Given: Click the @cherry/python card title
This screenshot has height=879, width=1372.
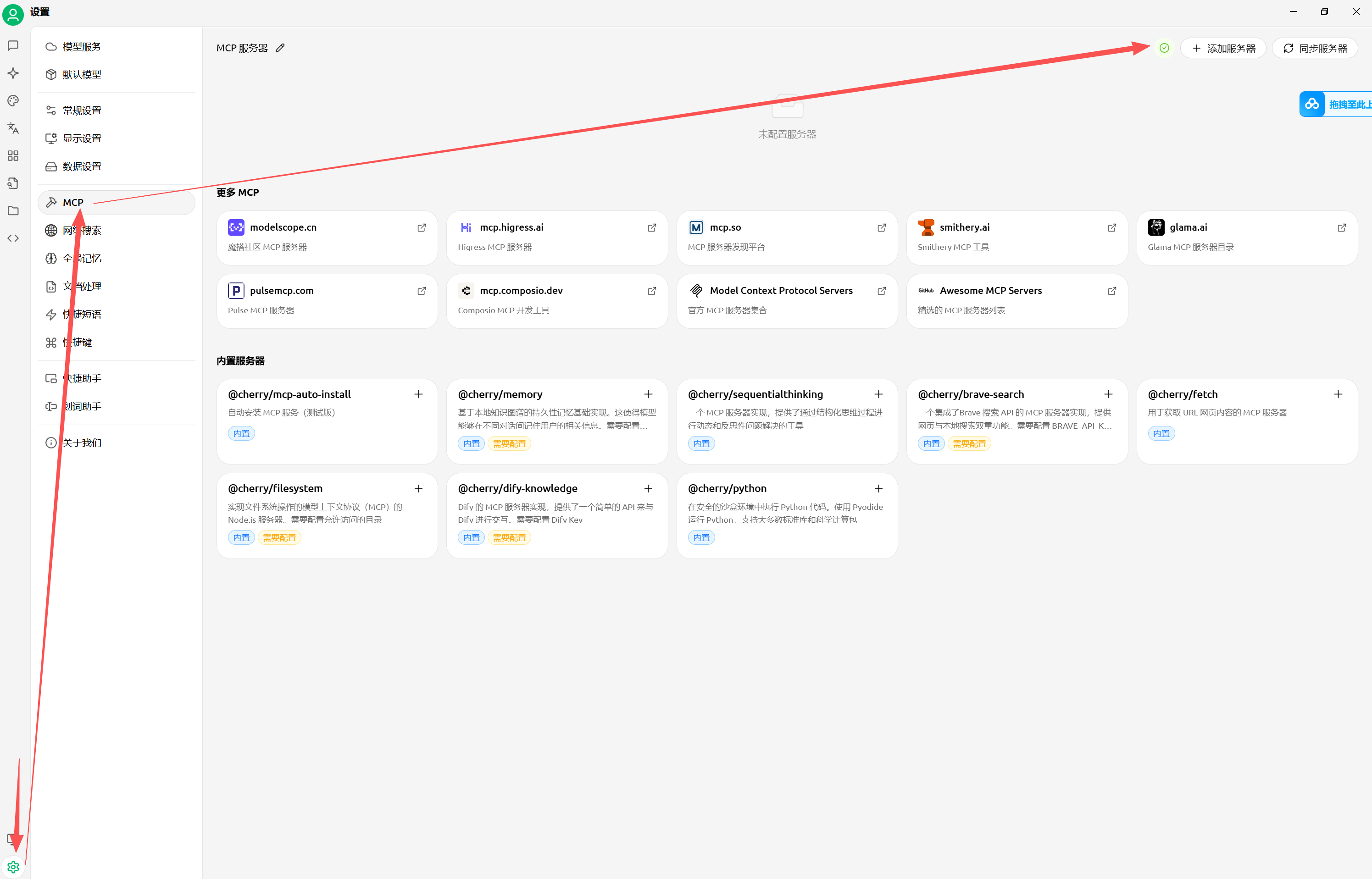Looking at the screenshot, I should 727,489.
